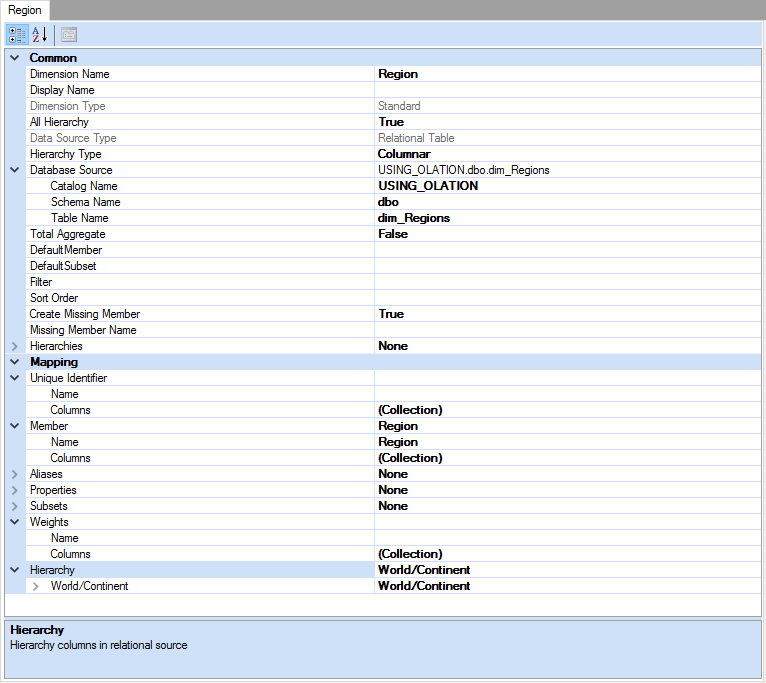Select the All Hierarchy value True
The image size is (766, 683).
pyautogui.click(x=568, y=122)
